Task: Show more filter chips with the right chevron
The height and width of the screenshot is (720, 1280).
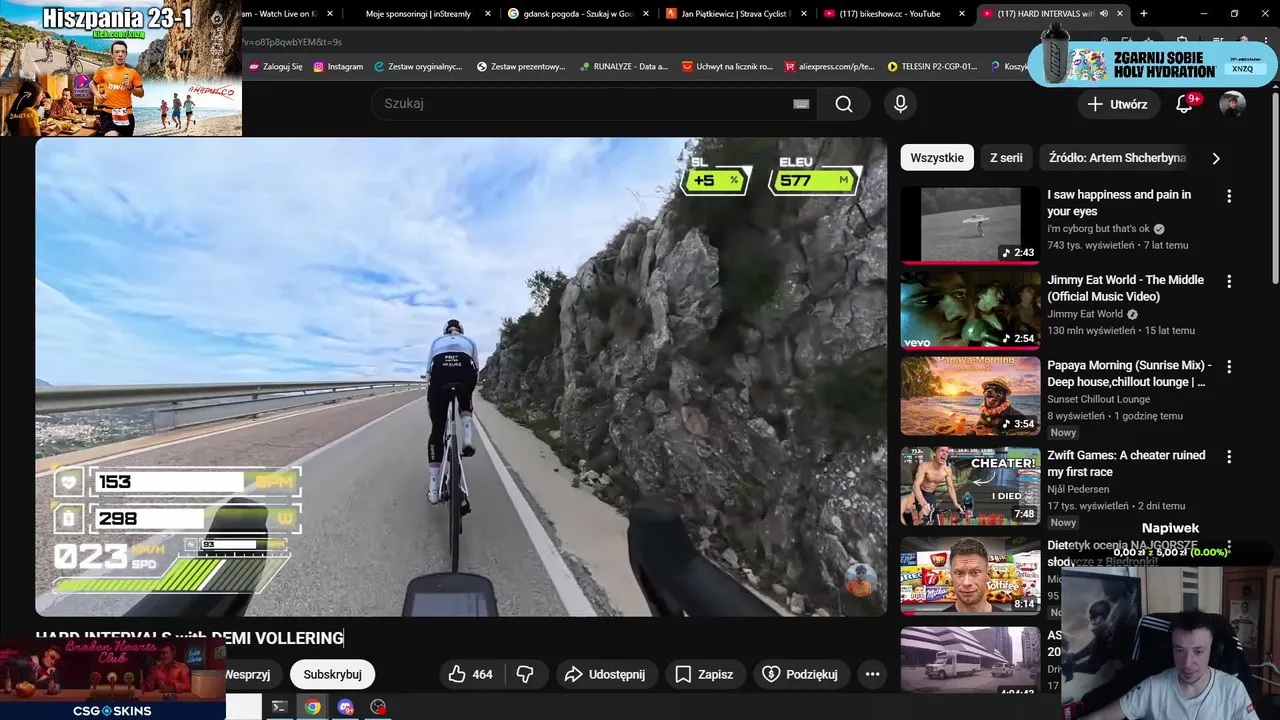Action: pos(1216,158)
